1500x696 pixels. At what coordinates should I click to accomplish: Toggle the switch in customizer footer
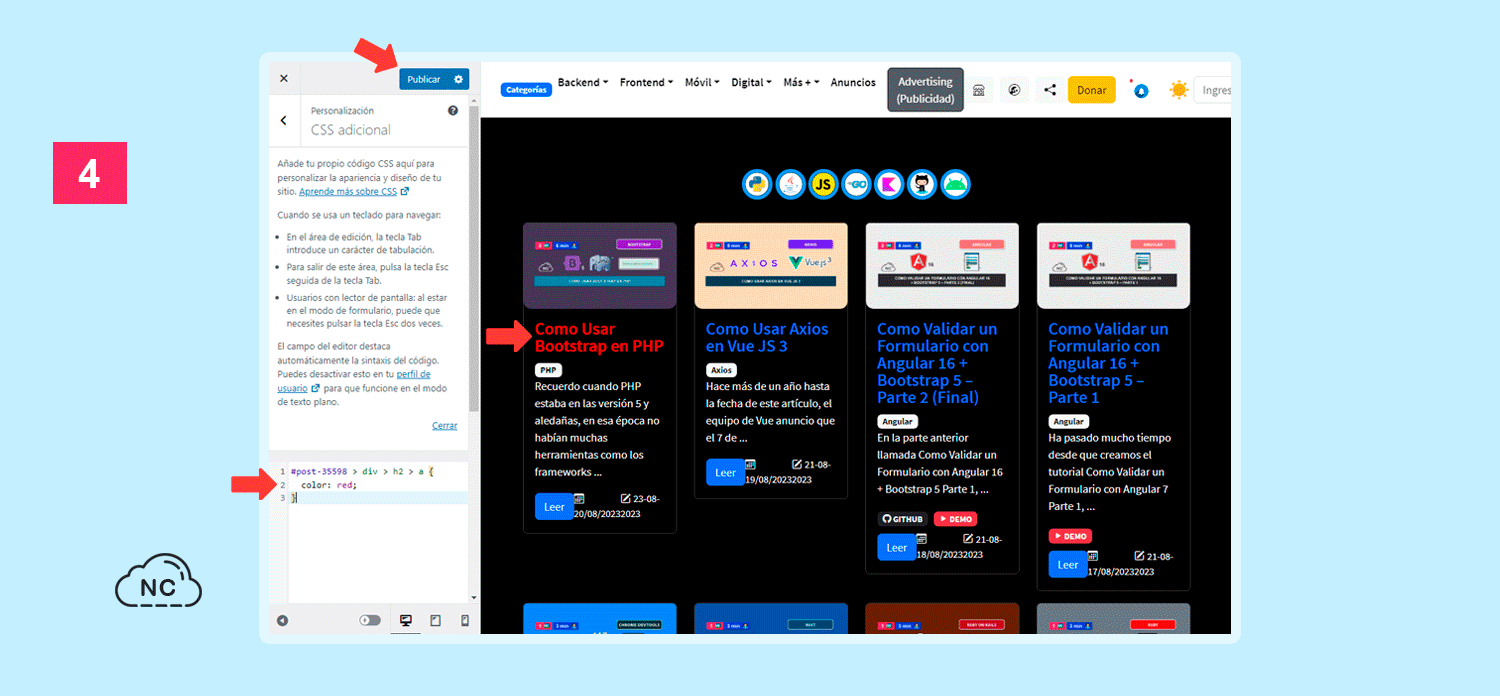point(370,620)
